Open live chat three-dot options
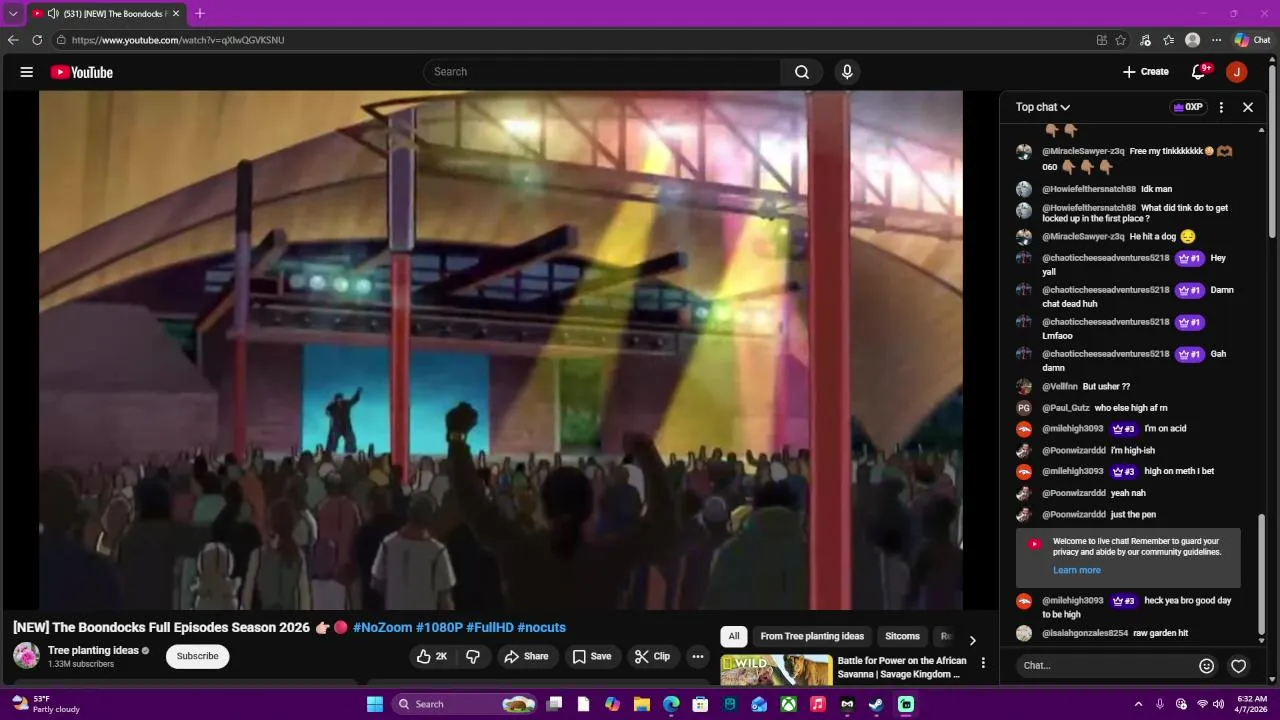The width and height of the screenshot is (1280, 720). [x=1221, y=107]
